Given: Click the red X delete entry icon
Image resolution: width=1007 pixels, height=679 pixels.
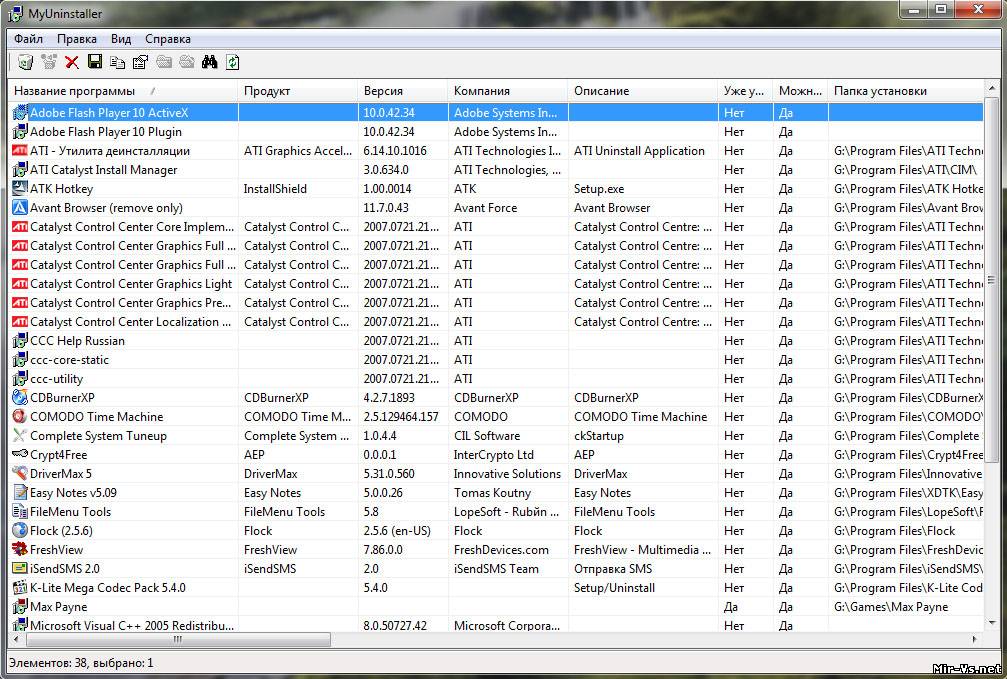Looking at the screenshot, I should pos(72,62).
